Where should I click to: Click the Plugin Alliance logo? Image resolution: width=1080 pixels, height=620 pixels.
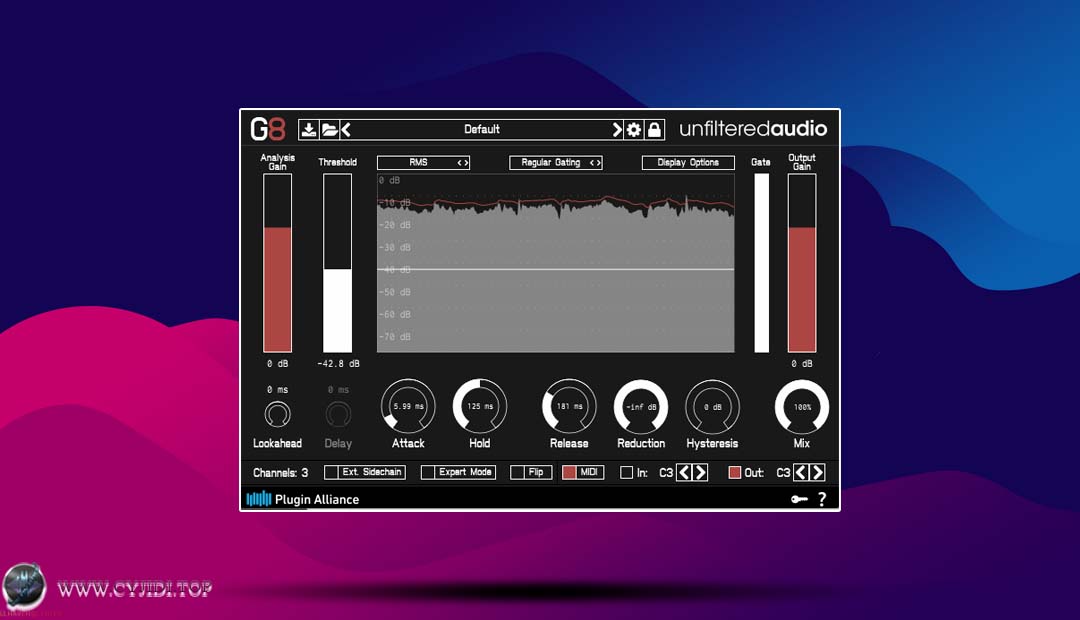(x=303, y=499)
